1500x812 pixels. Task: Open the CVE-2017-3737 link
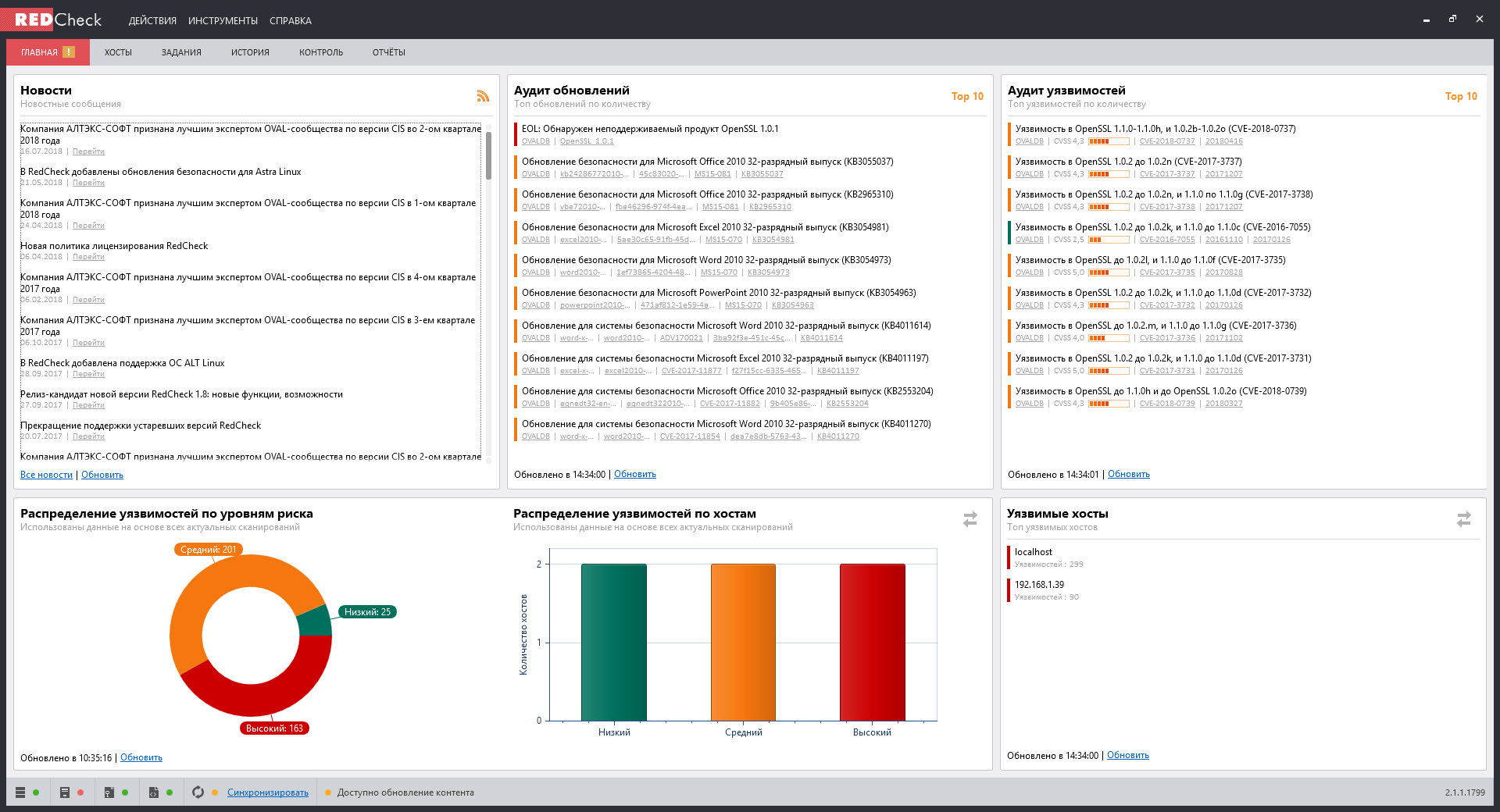1167,174
